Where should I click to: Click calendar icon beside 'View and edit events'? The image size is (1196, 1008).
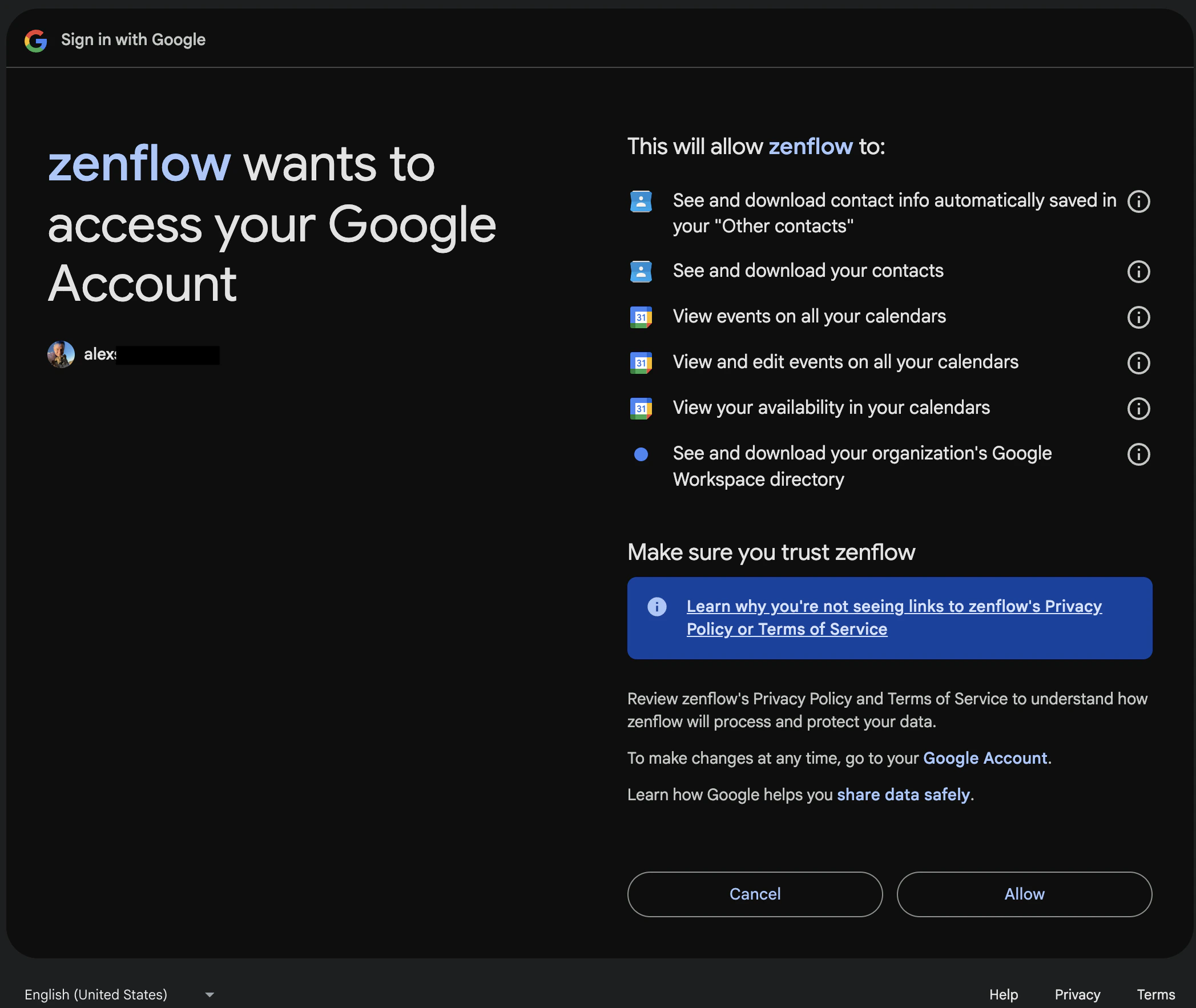tap(641, 363)
